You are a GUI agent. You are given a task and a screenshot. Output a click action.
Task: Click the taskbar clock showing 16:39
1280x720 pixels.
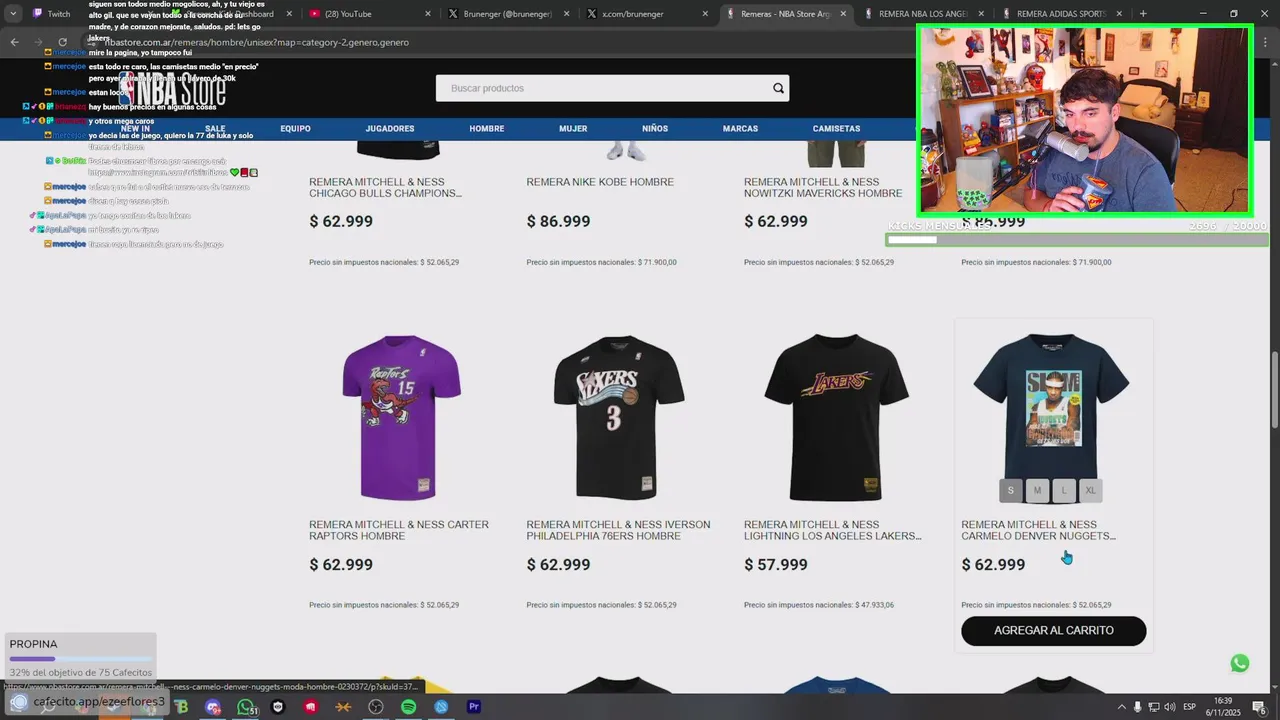coord(1223,706)
